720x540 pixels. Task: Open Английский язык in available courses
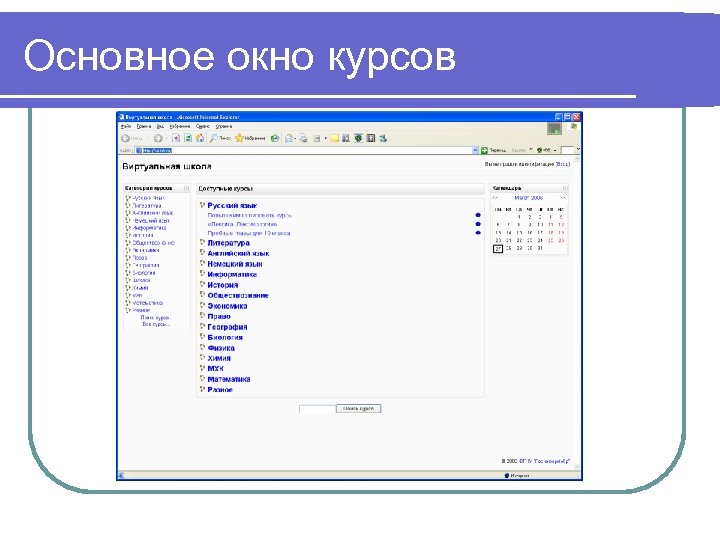click(238, 253)
